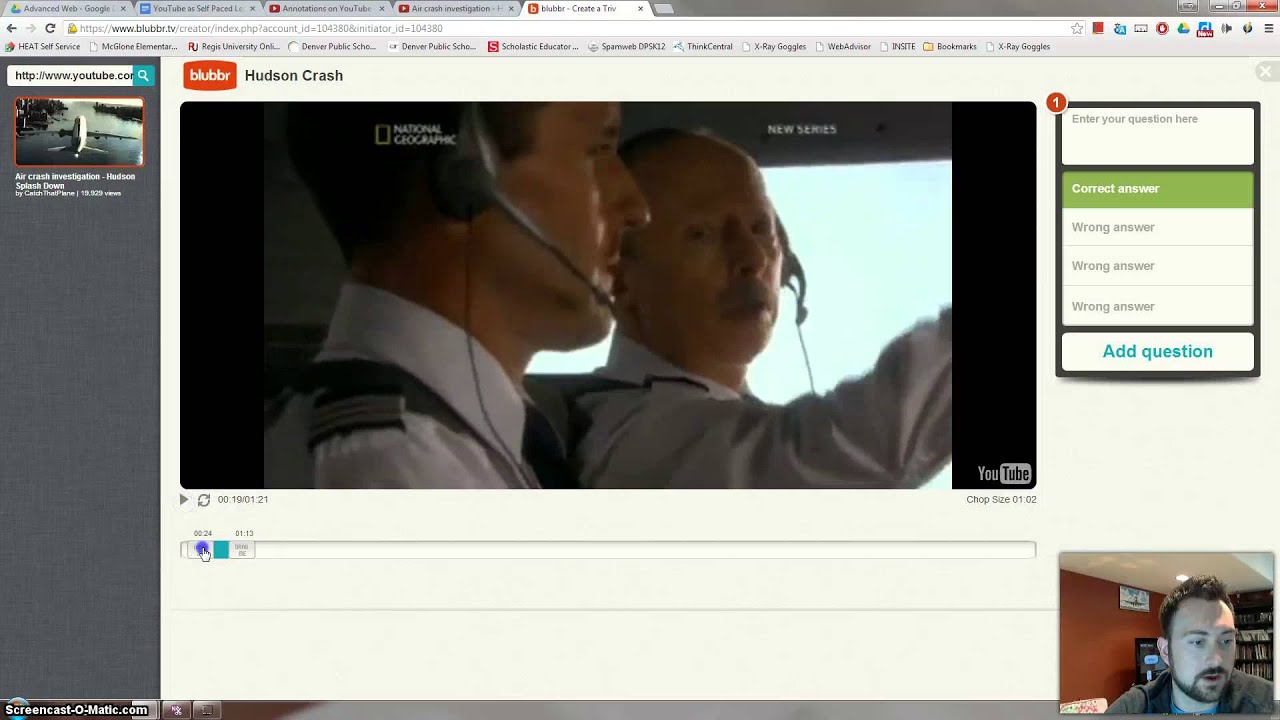Screen dimensions: 1280x720
Task: Click the teal search magnifier button
Action: [x=144, y=75]
